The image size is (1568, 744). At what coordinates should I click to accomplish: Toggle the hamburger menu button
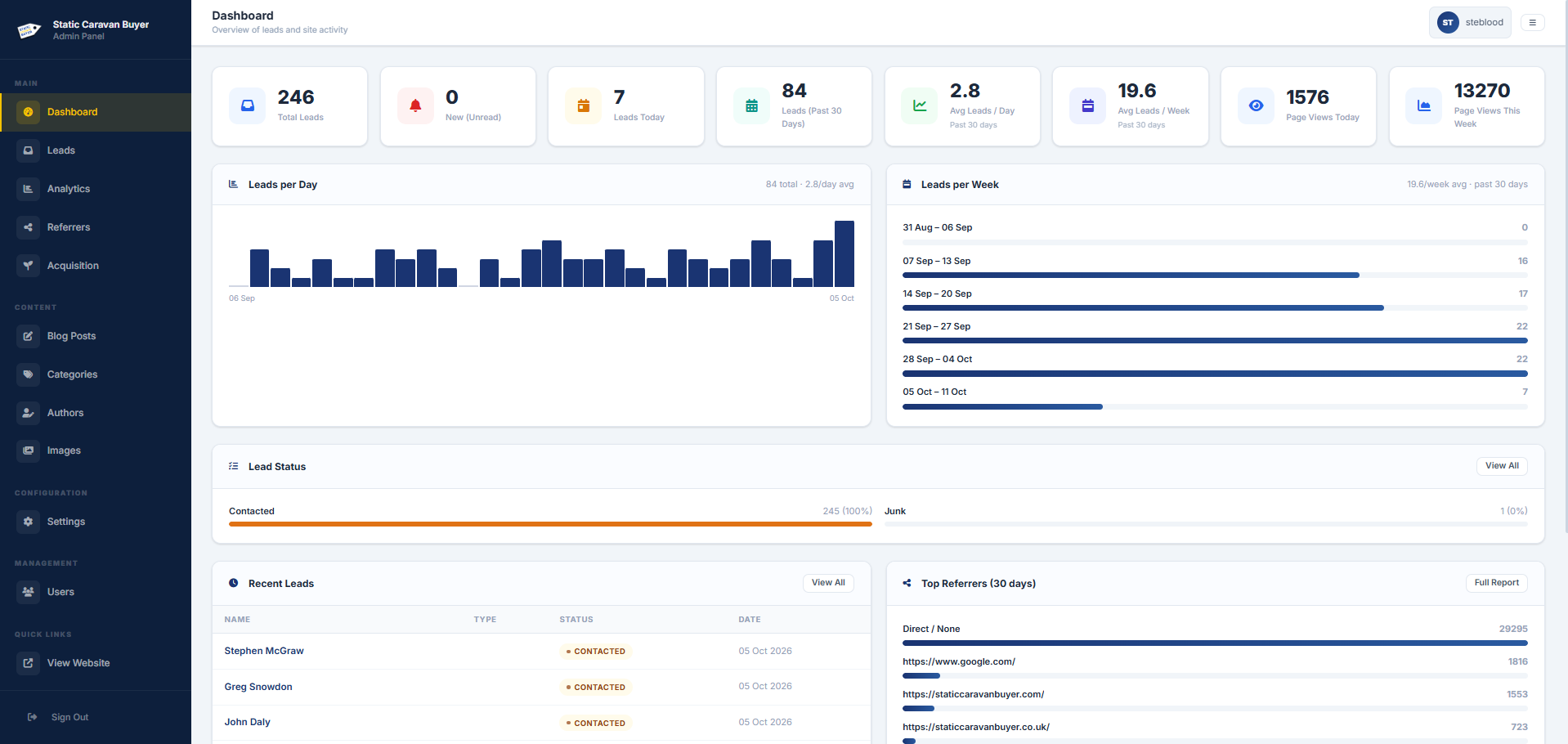pyautogui.click(x=1533, y=23)
